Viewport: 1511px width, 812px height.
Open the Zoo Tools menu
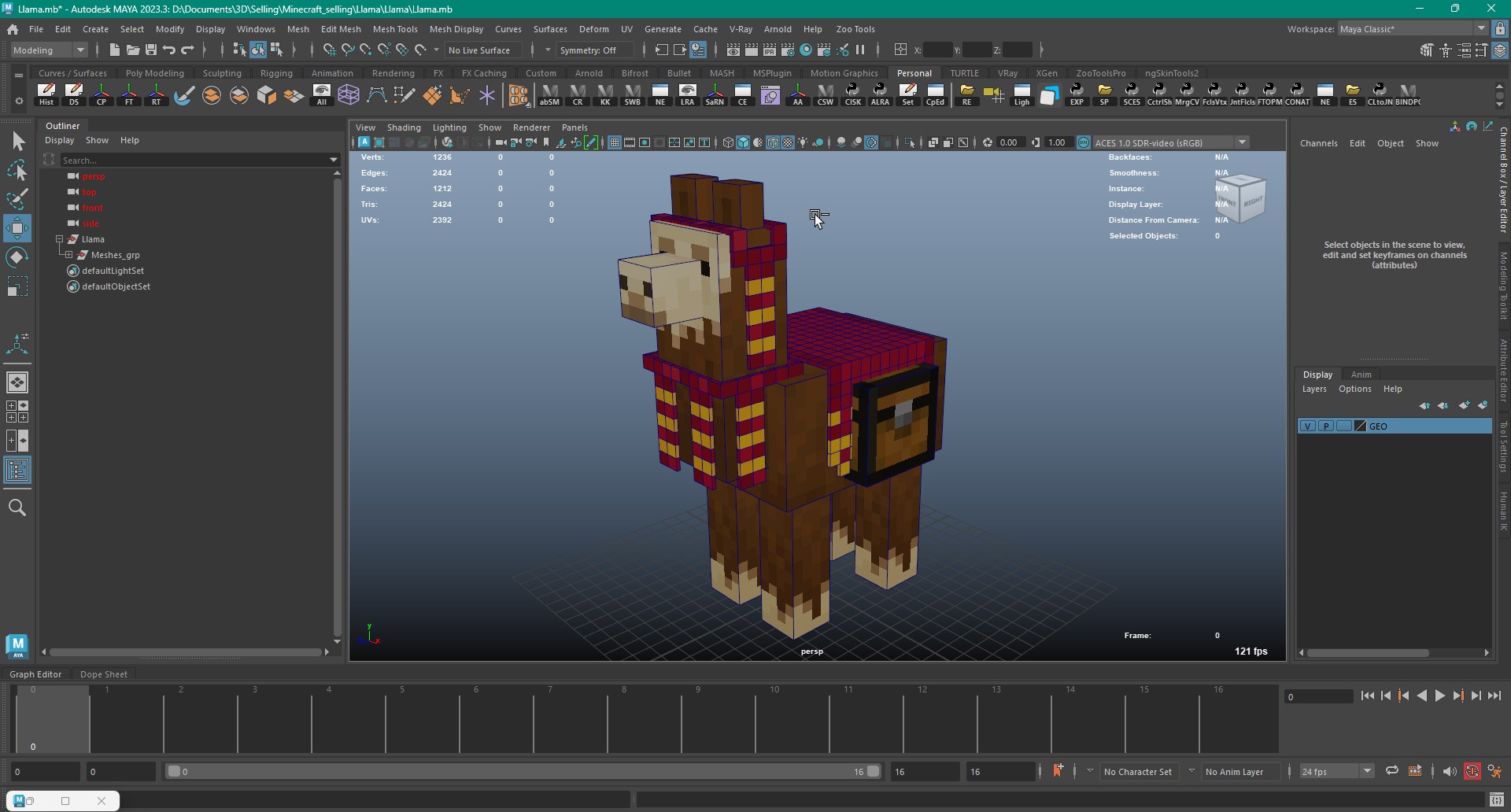(855, 29)
